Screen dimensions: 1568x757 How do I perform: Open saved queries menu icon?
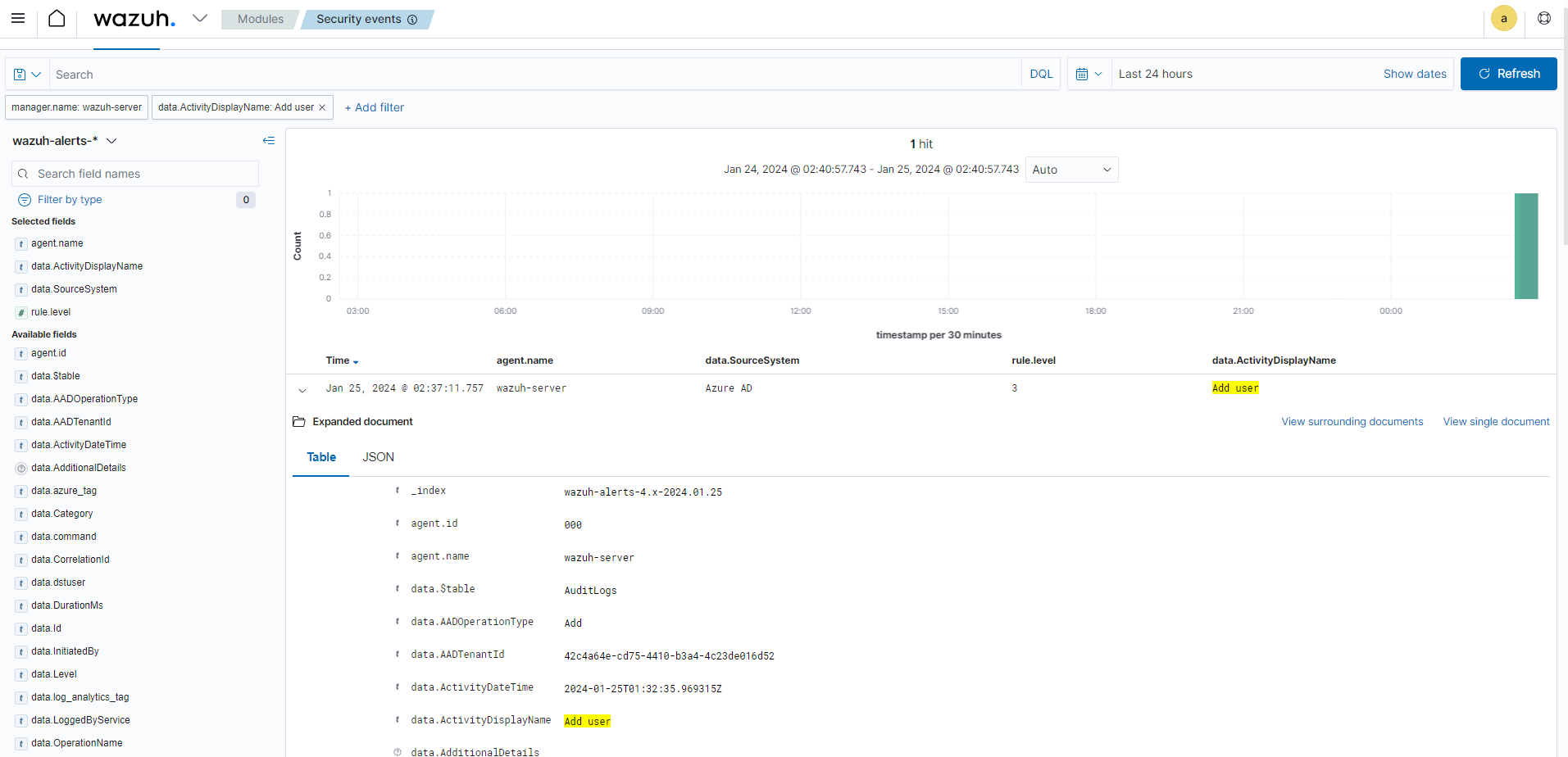(27, 74)
